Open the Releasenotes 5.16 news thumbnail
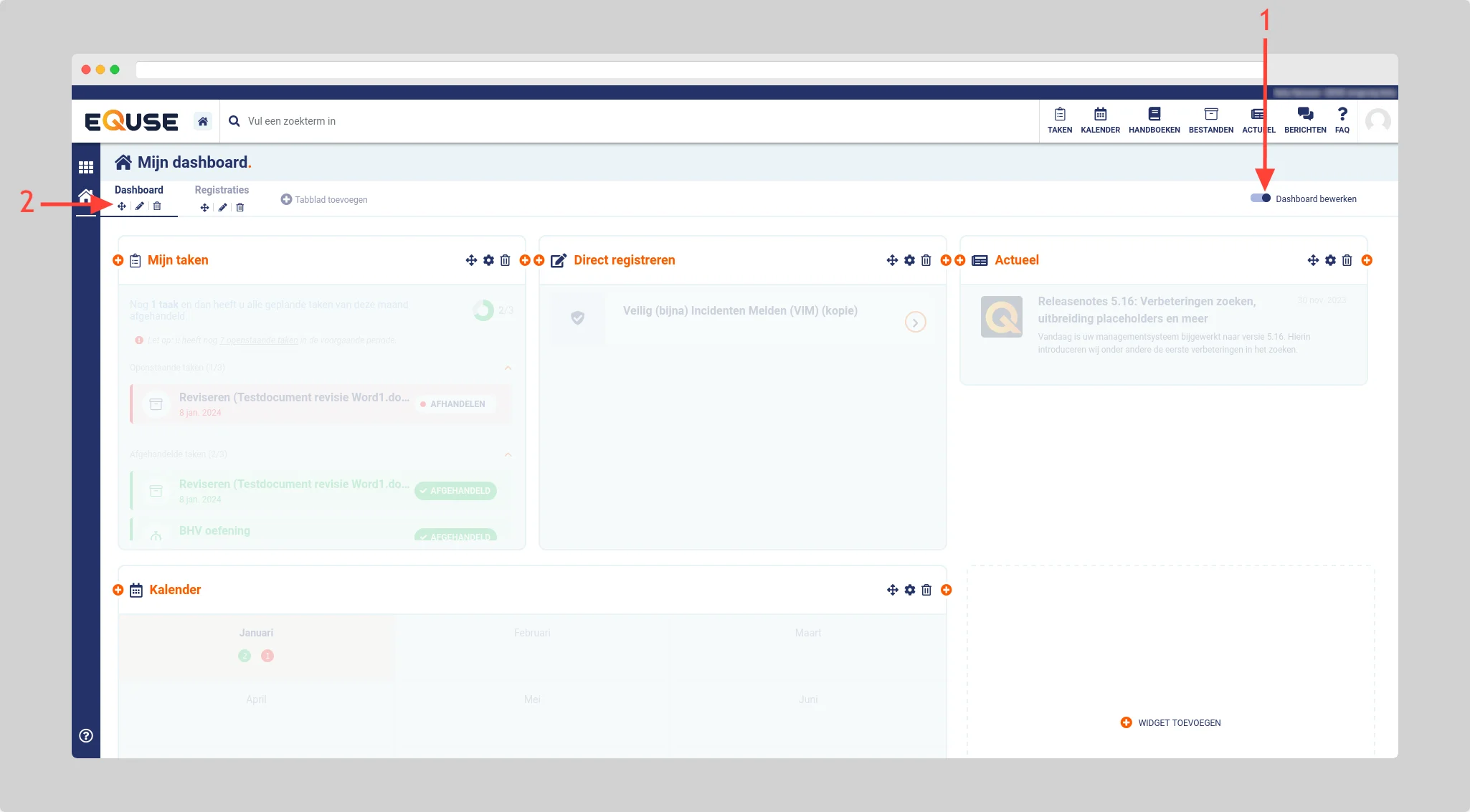Viewport: 1470px width, 812px height. pyautogui.click(x=1002, y=317)
